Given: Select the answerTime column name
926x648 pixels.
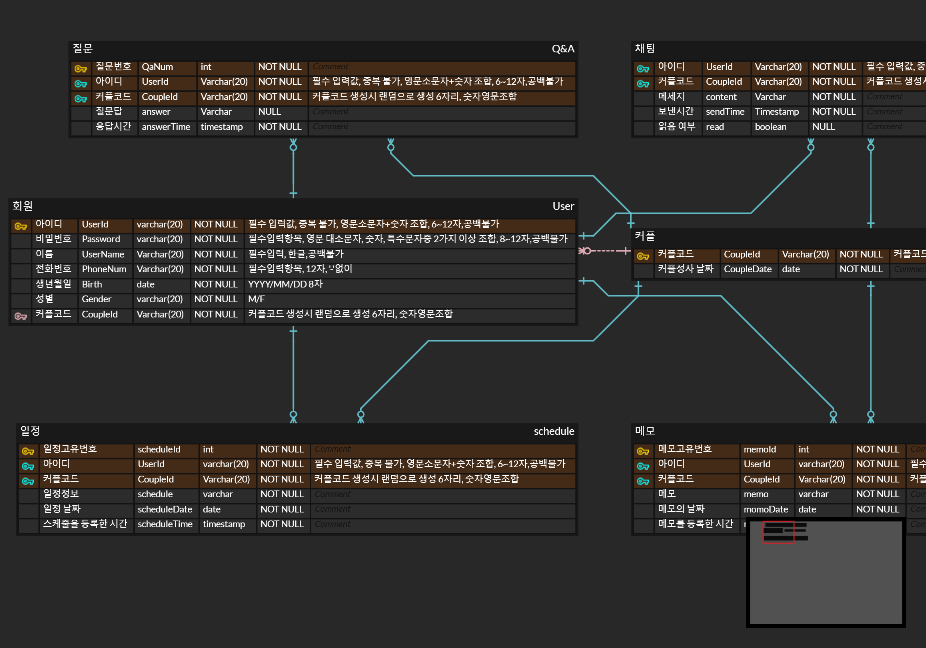Looking at the screenshot, I should (x=167, y=127).
